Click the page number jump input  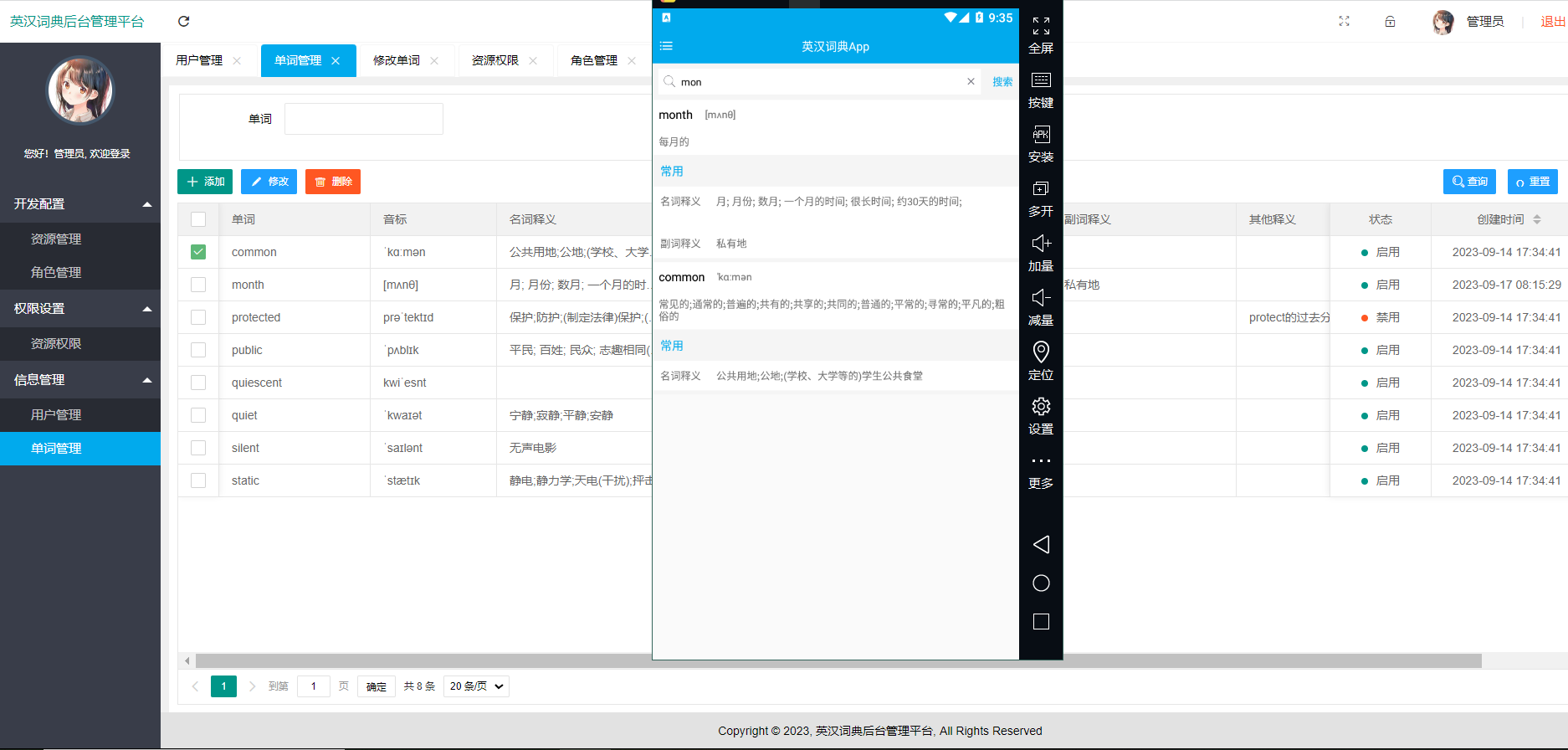[314, 686]
